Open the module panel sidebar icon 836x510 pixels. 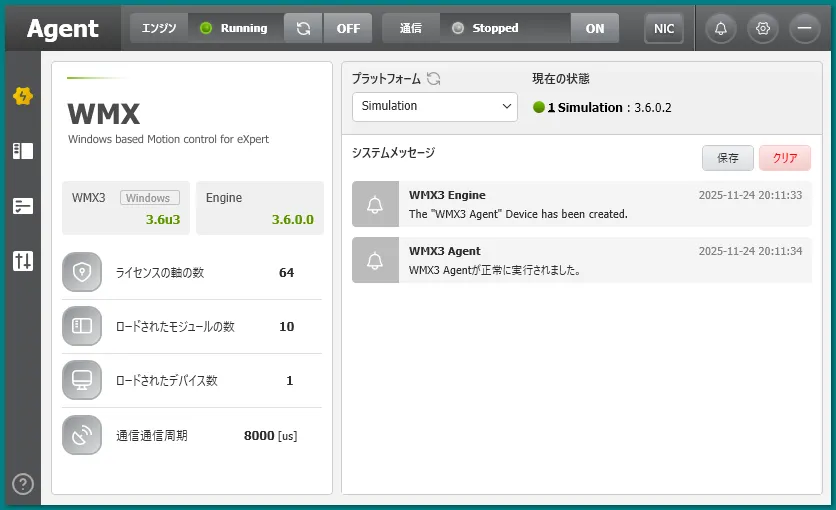pos(22,151)
